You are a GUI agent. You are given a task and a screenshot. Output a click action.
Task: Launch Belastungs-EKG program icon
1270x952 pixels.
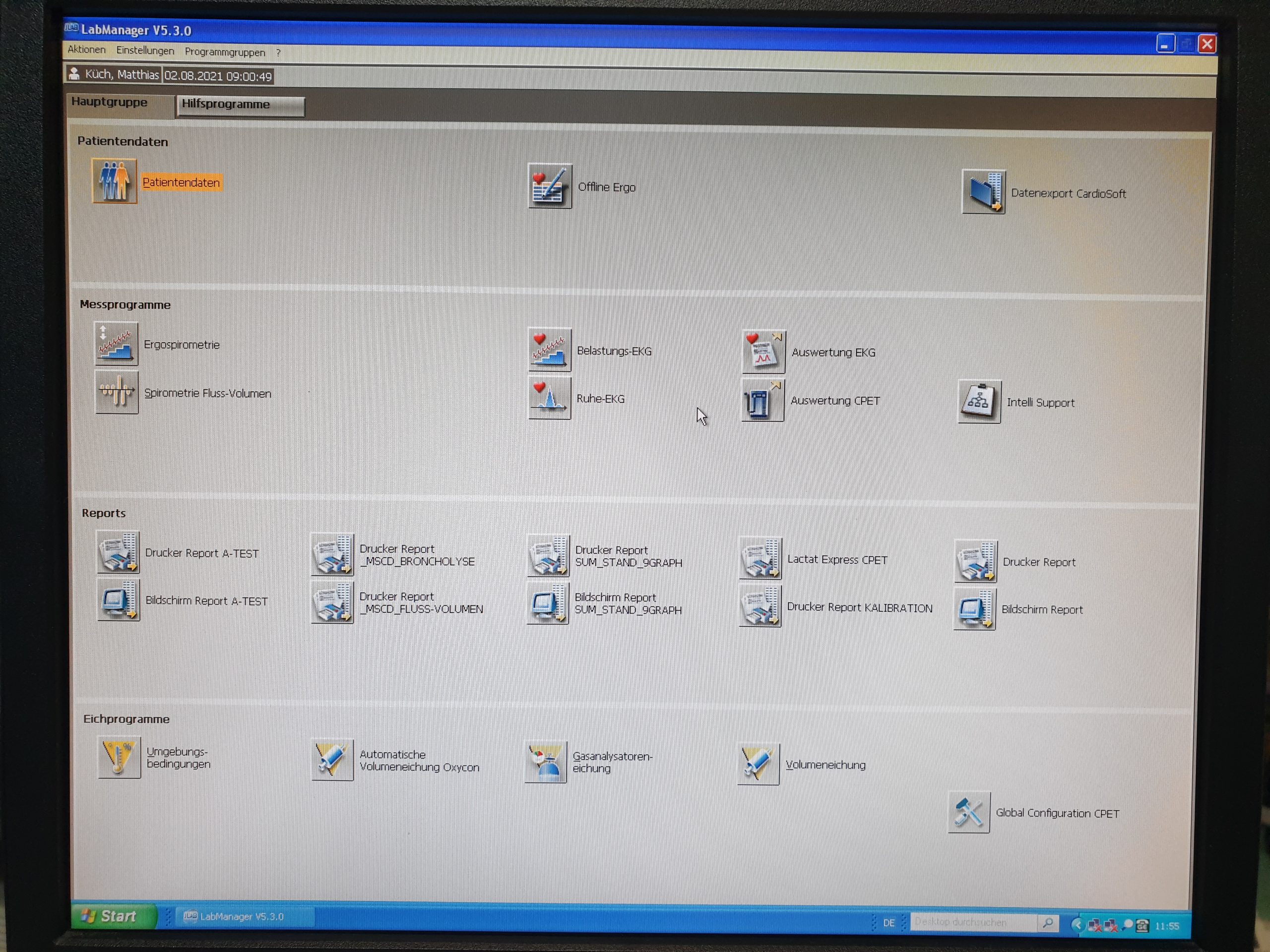pyautogui.click(x=550, y=350)
